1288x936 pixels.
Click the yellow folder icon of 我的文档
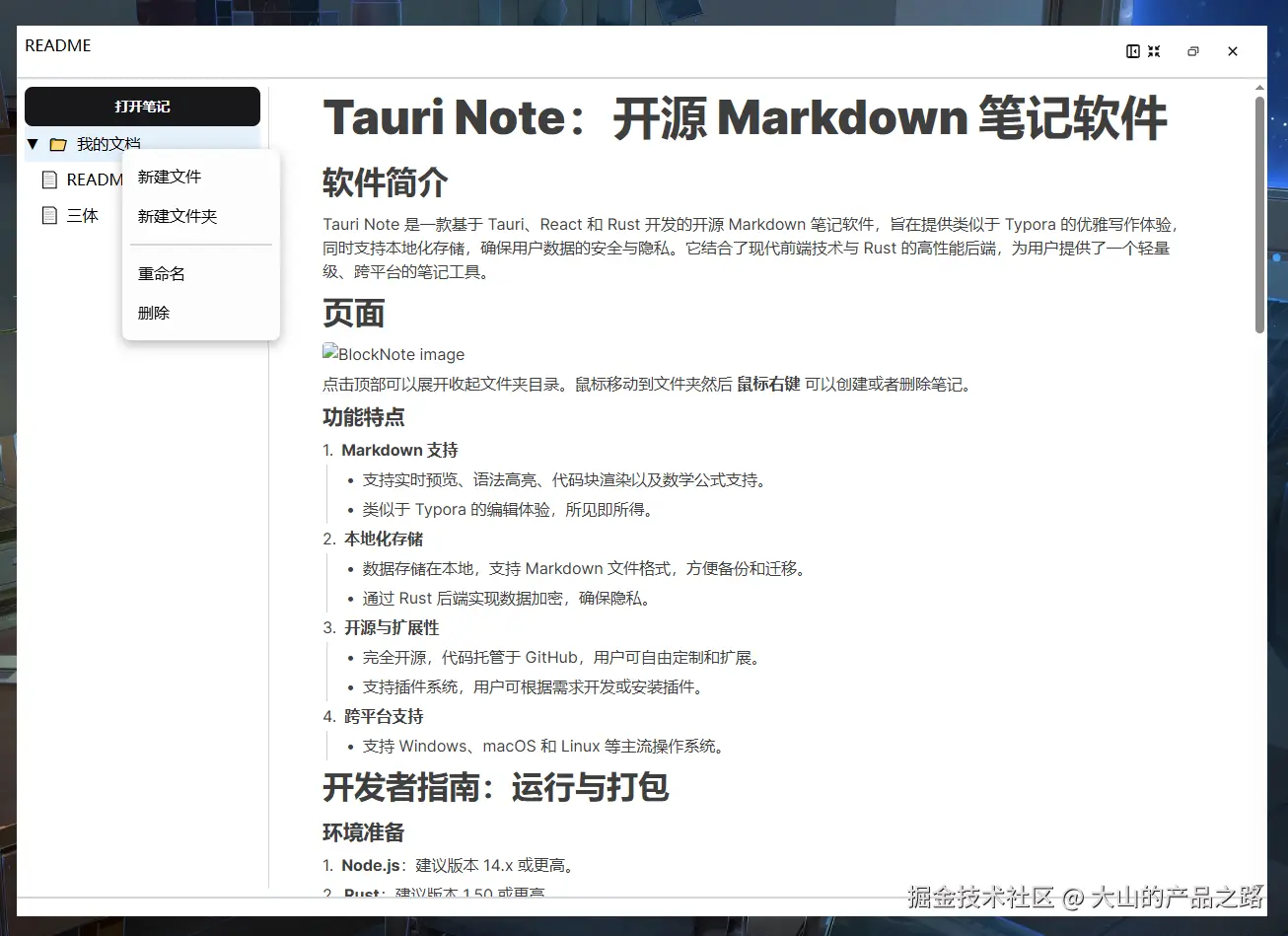[x=58, y=144]
